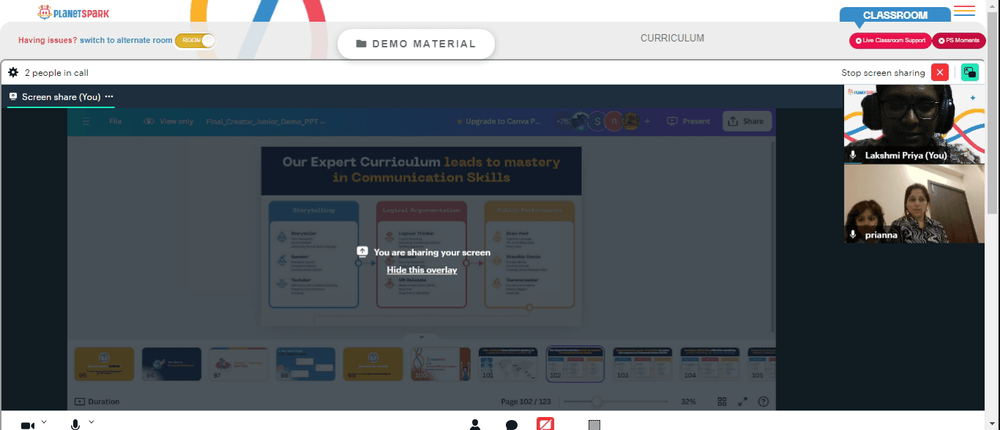This screenshot has width=1000, height=430.
Task: Select slide thumbnail 102
Action: pos(575,364)
